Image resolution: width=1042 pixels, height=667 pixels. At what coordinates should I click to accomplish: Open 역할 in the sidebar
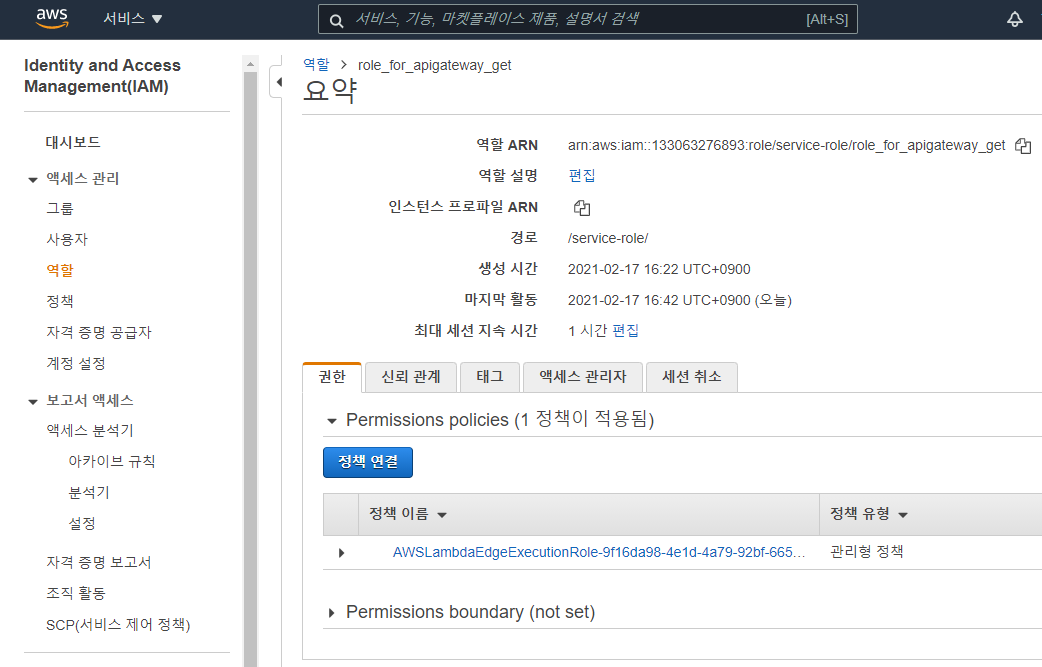click(60, 270)
